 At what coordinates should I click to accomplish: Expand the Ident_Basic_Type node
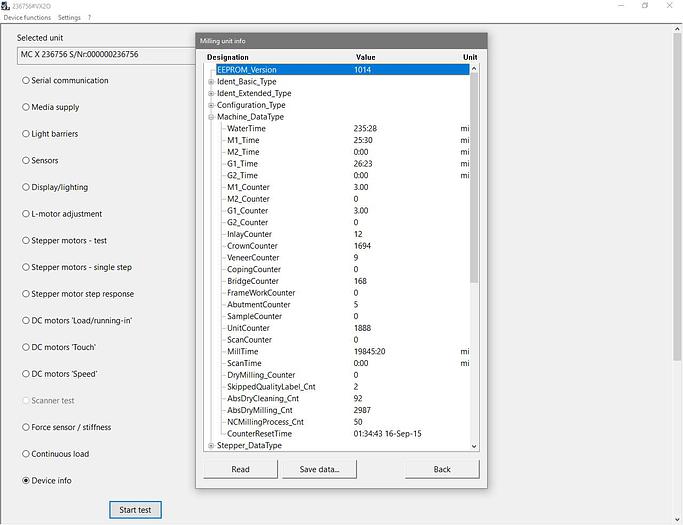point(211,82)
